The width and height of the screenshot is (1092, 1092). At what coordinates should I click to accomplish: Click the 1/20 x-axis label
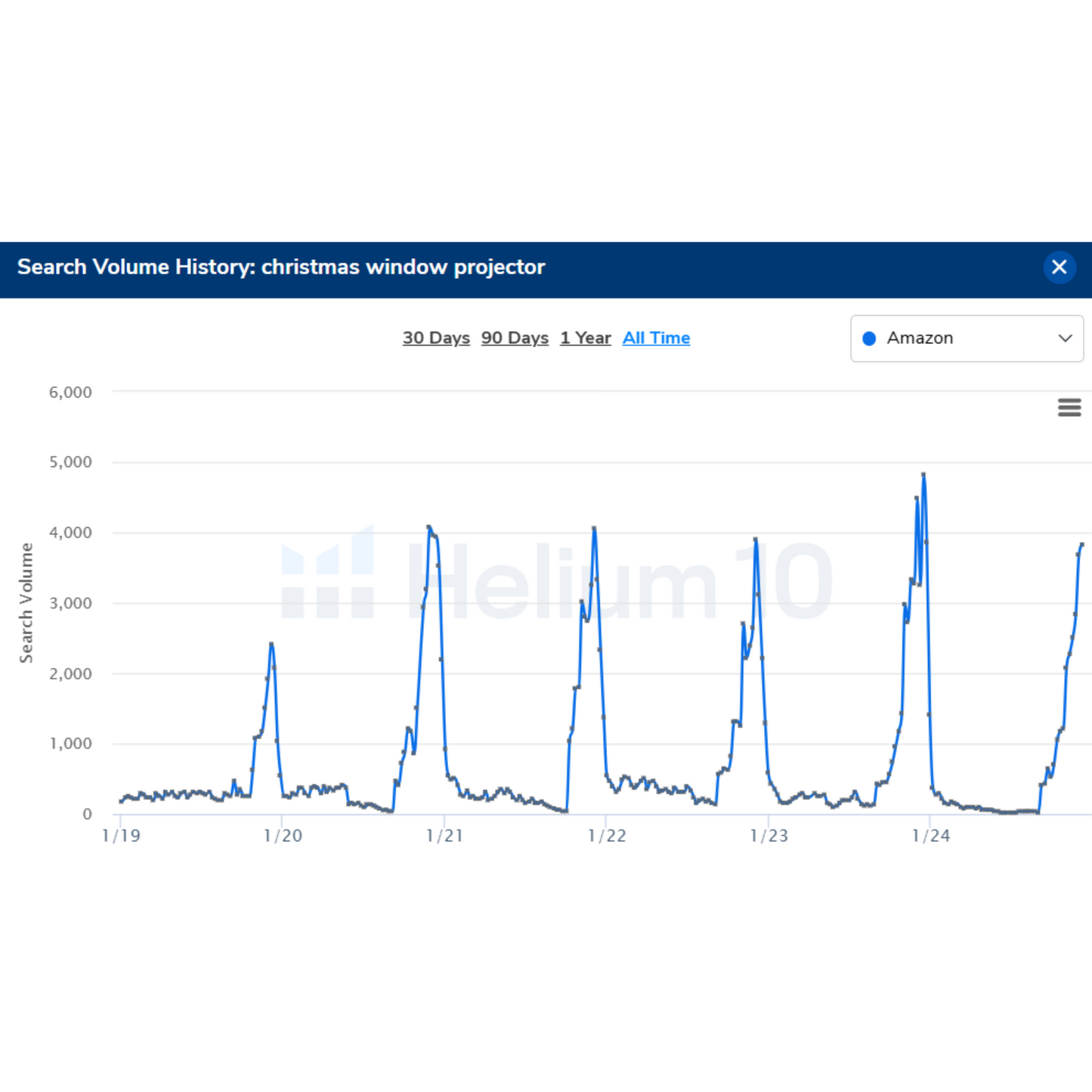283,836
